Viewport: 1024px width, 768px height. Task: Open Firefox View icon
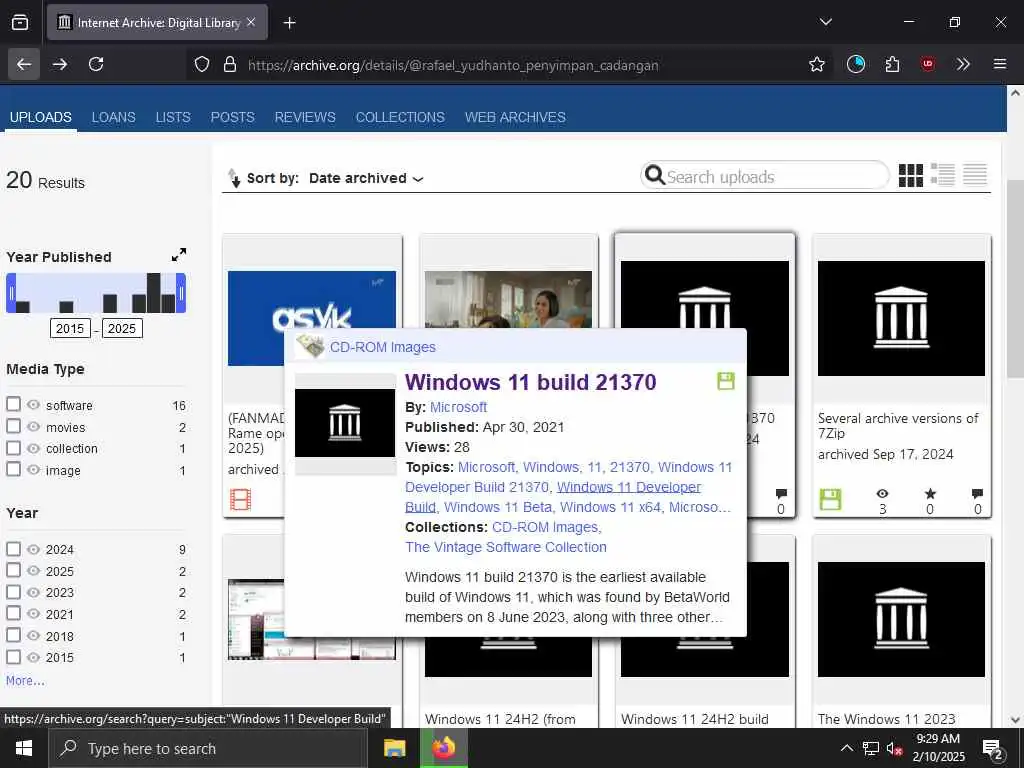pyautogui.click(x=20, y=23)
